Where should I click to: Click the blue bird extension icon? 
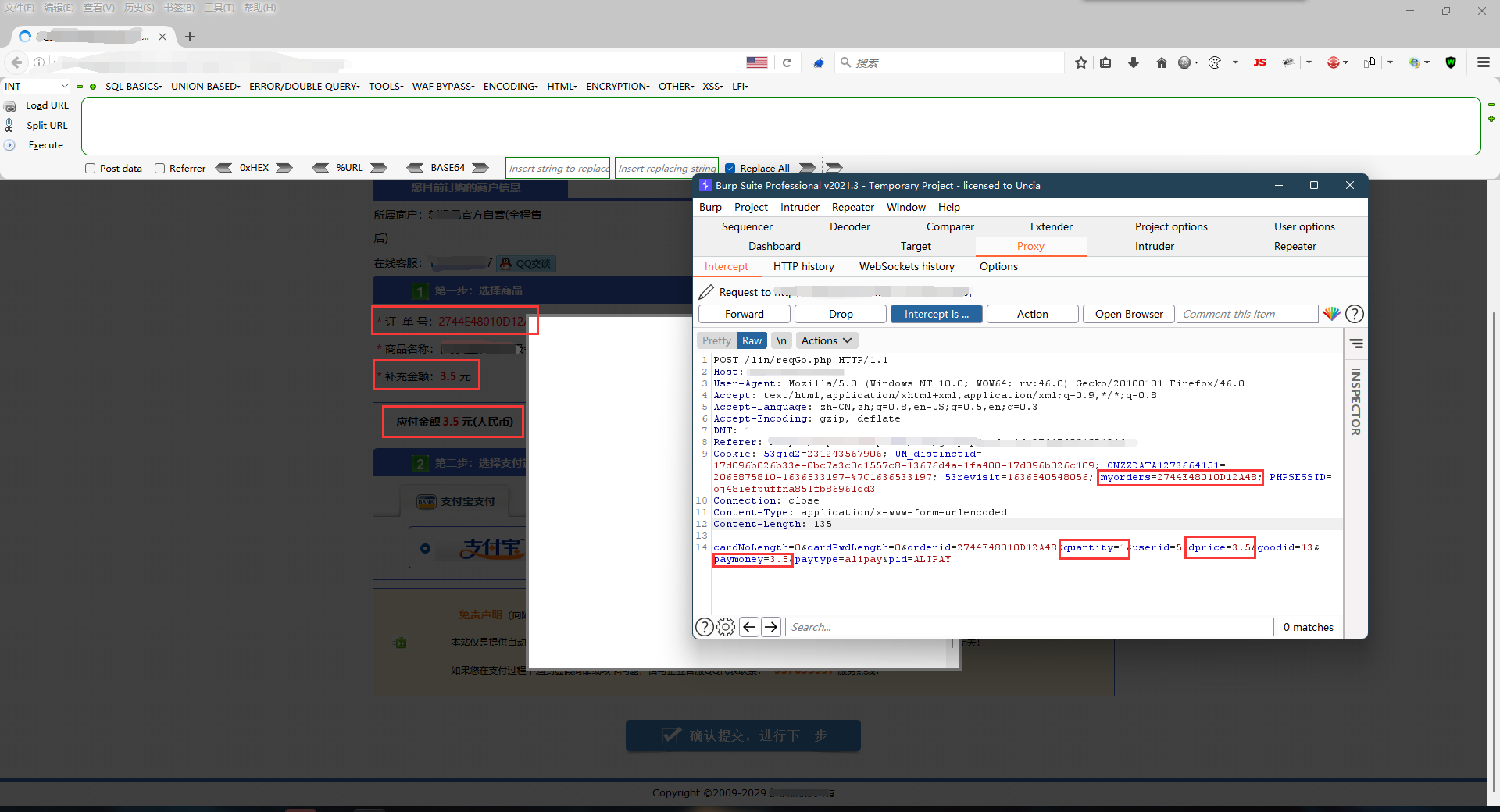[x=818, y=62]
